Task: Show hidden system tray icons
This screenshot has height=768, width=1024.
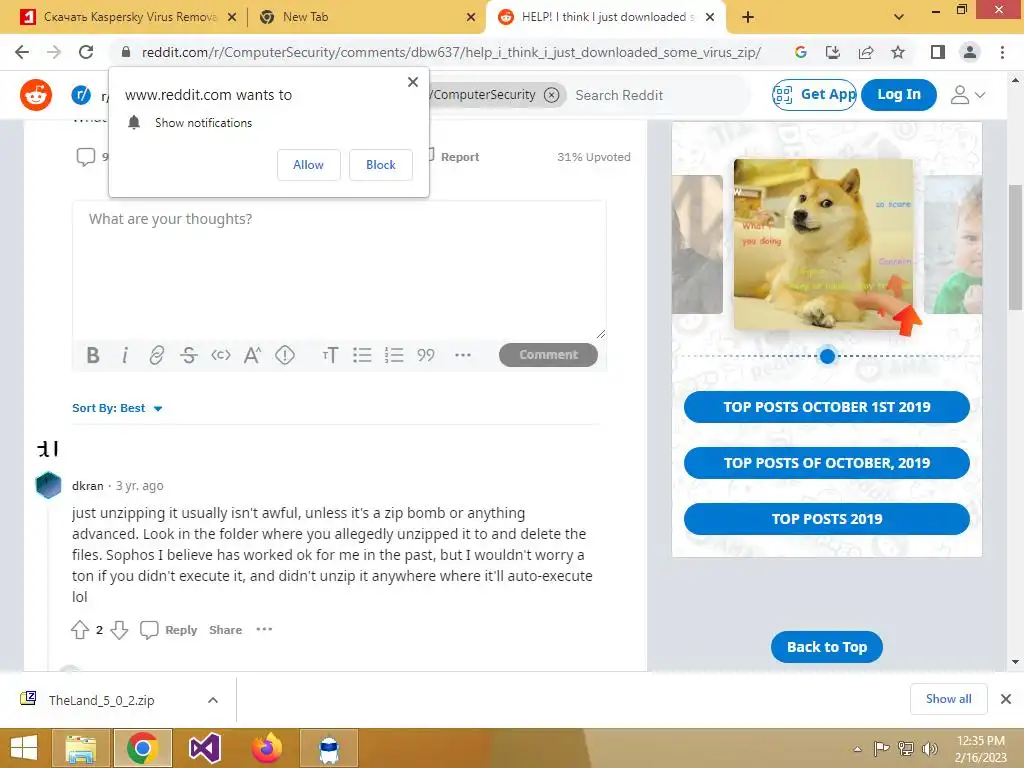Action: click(857, 748)
